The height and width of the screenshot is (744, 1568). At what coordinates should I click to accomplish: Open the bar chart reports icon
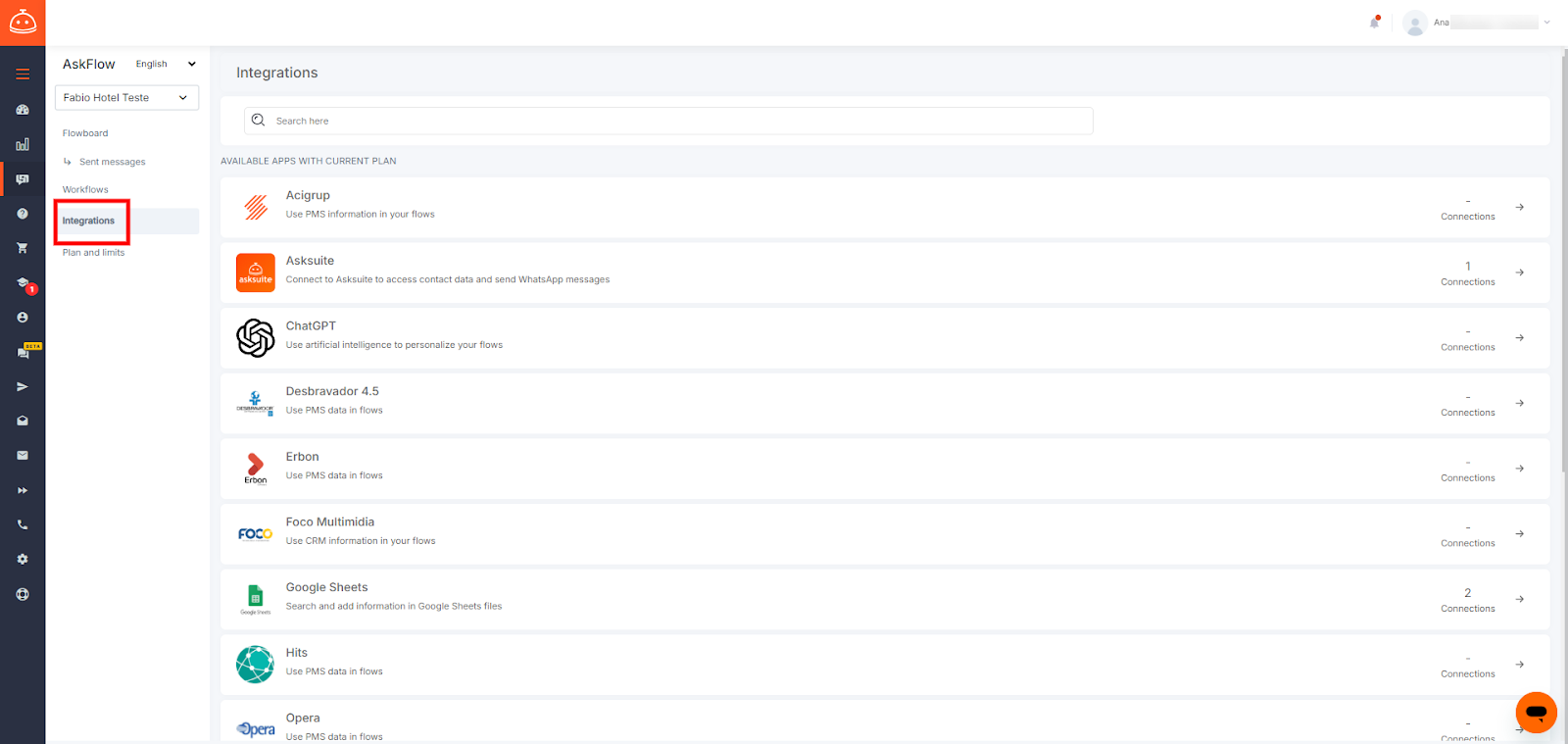coord(23,144)
